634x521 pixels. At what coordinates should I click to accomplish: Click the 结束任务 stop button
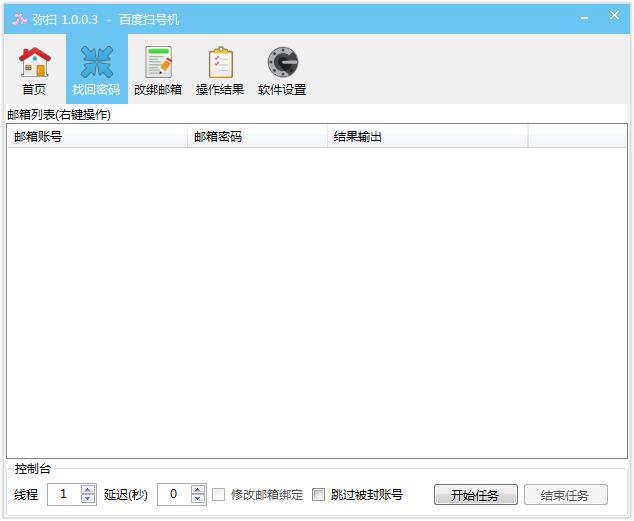pos(566,495)
